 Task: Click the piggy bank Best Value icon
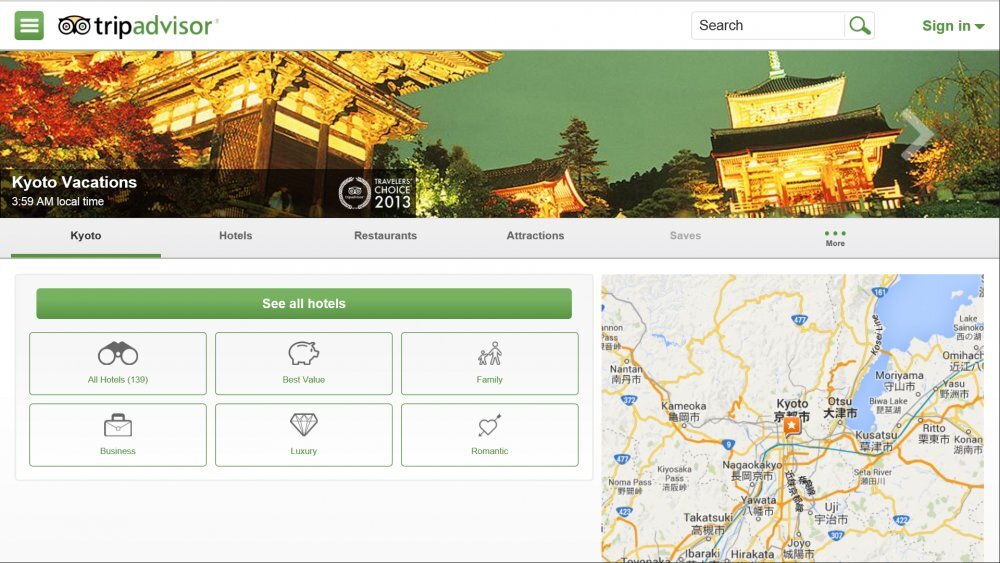(304, 353)
